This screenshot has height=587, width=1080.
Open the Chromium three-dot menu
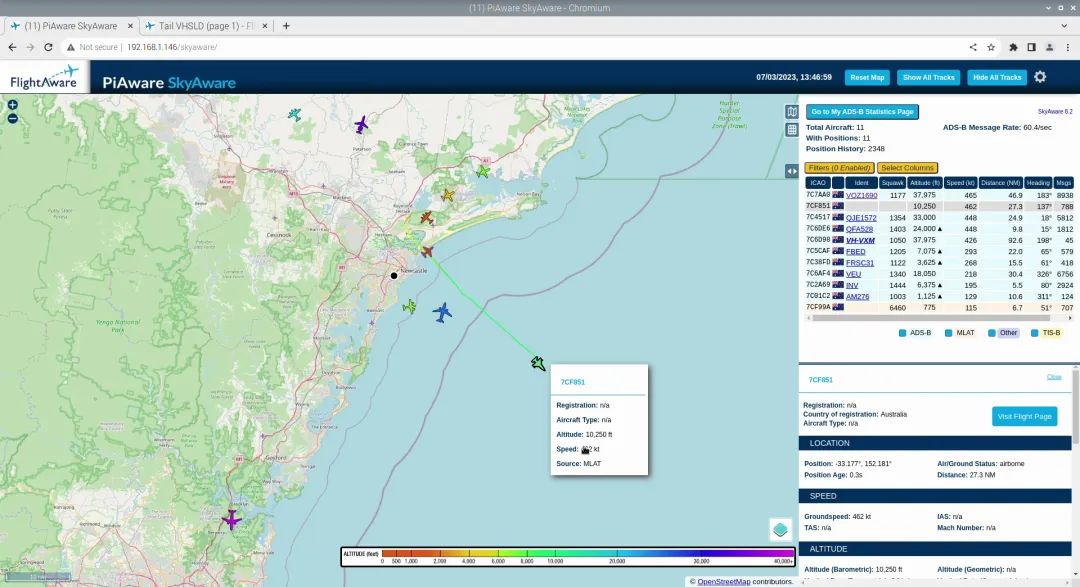point(1068,48)
